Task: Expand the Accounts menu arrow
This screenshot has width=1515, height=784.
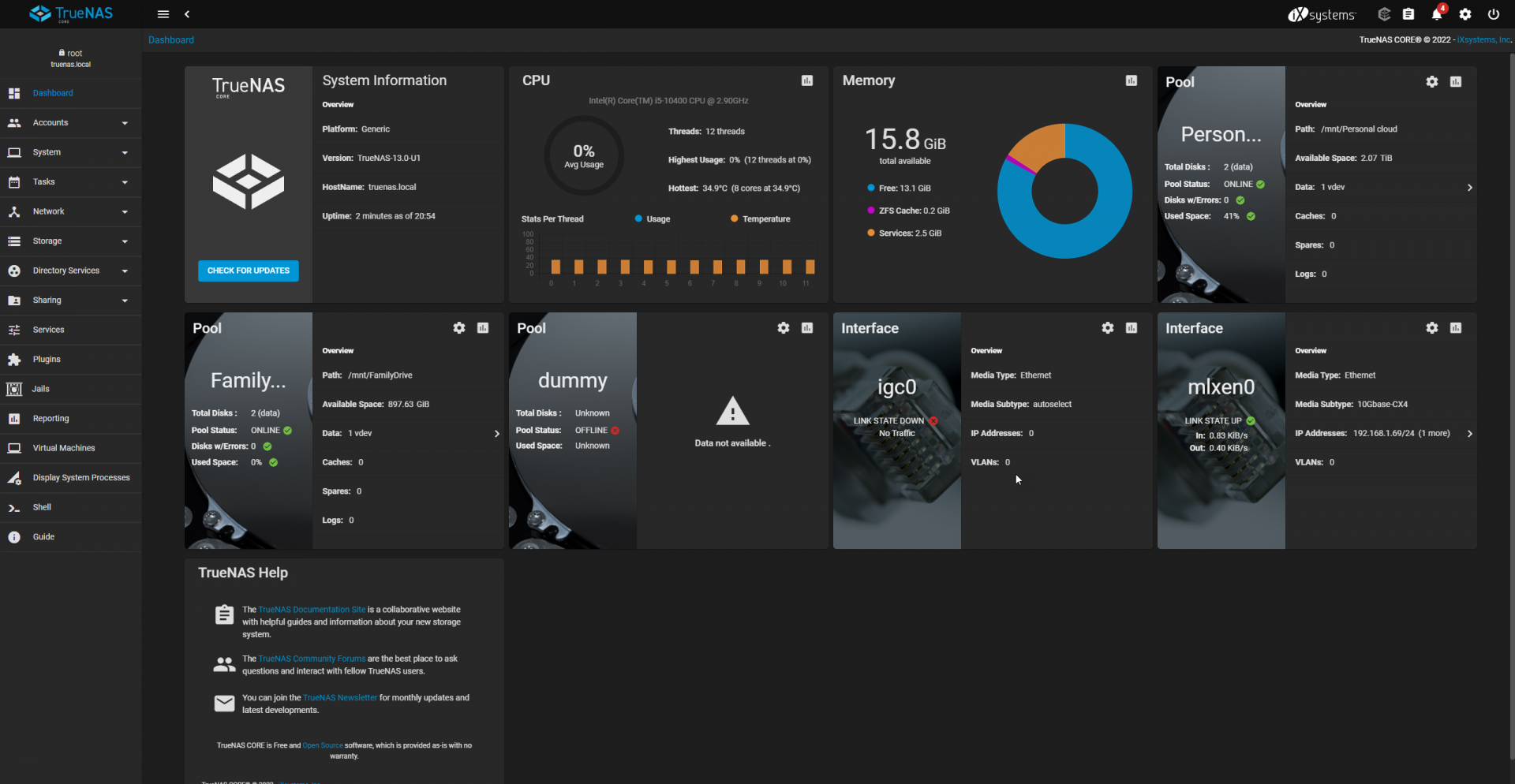Action: [125, 123]
